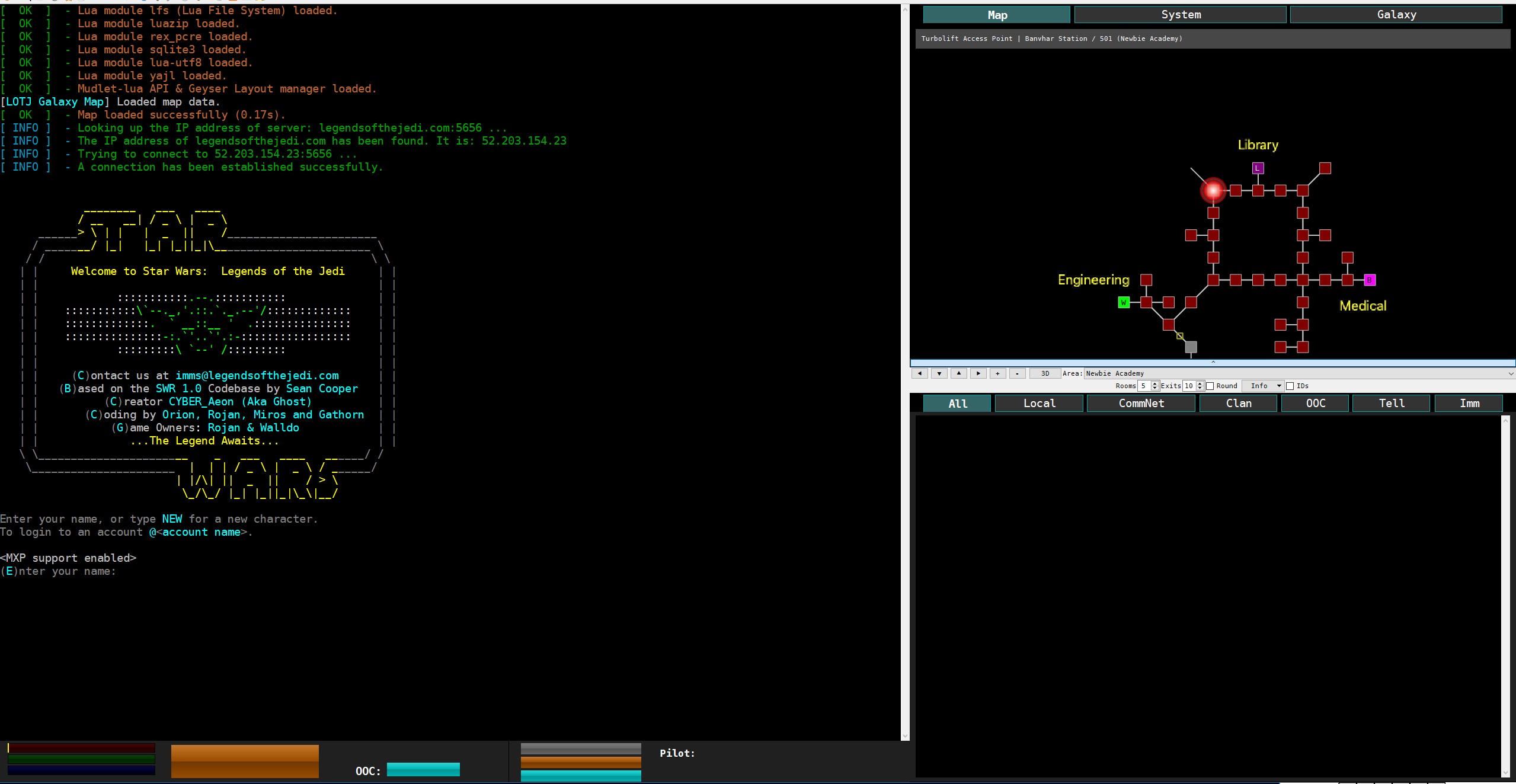Click the down arrow map pan button

pyautogui.click(x=939, y=373)
